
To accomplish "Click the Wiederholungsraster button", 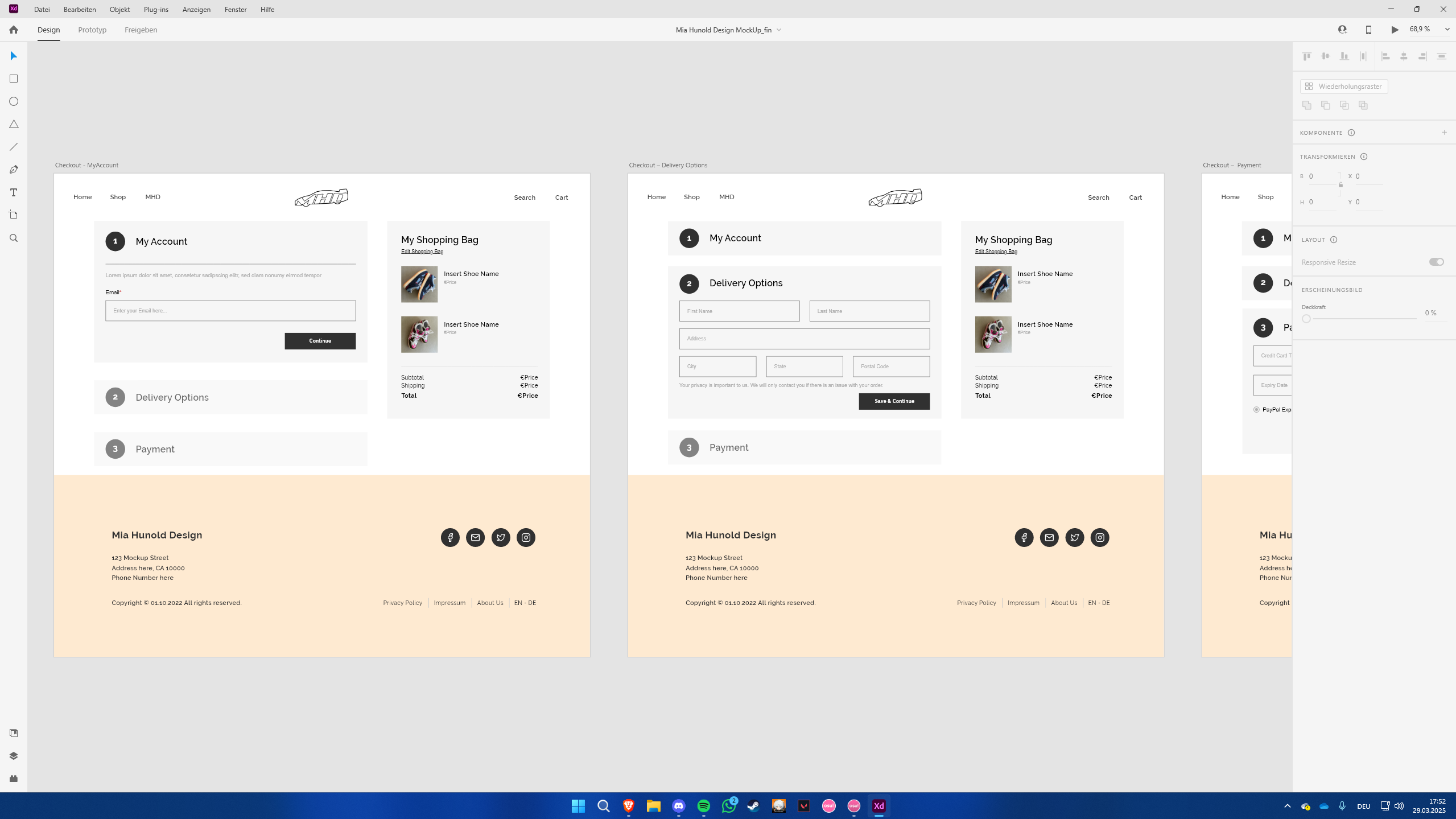I will [x=1344, y=86].
